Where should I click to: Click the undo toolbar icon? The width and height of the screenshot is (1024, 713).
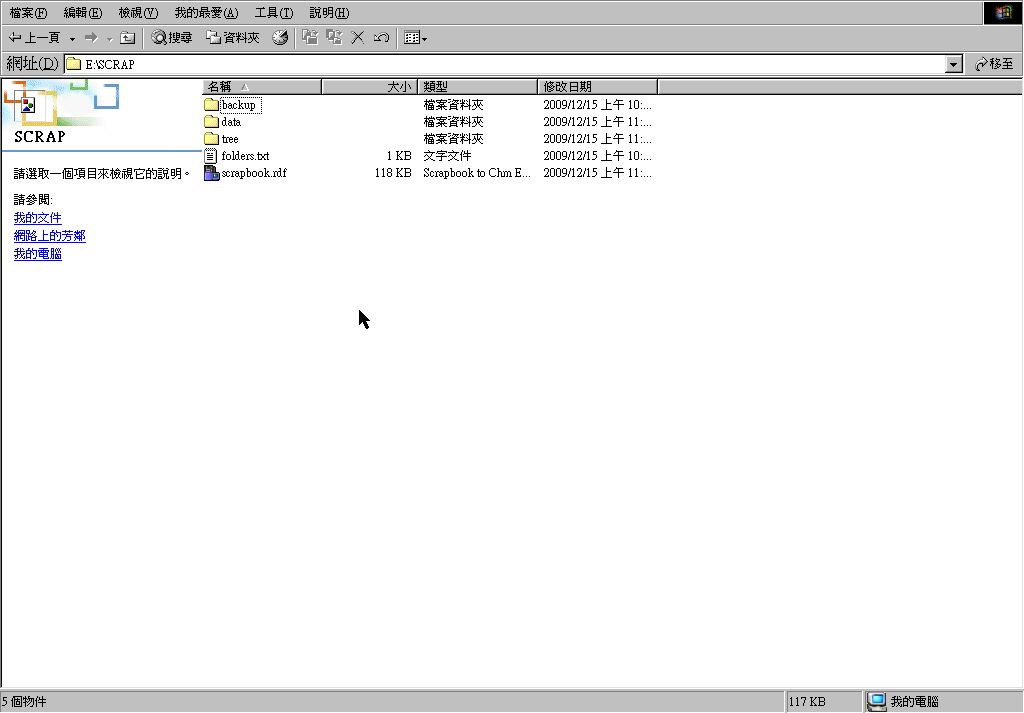tap(381, 38)
